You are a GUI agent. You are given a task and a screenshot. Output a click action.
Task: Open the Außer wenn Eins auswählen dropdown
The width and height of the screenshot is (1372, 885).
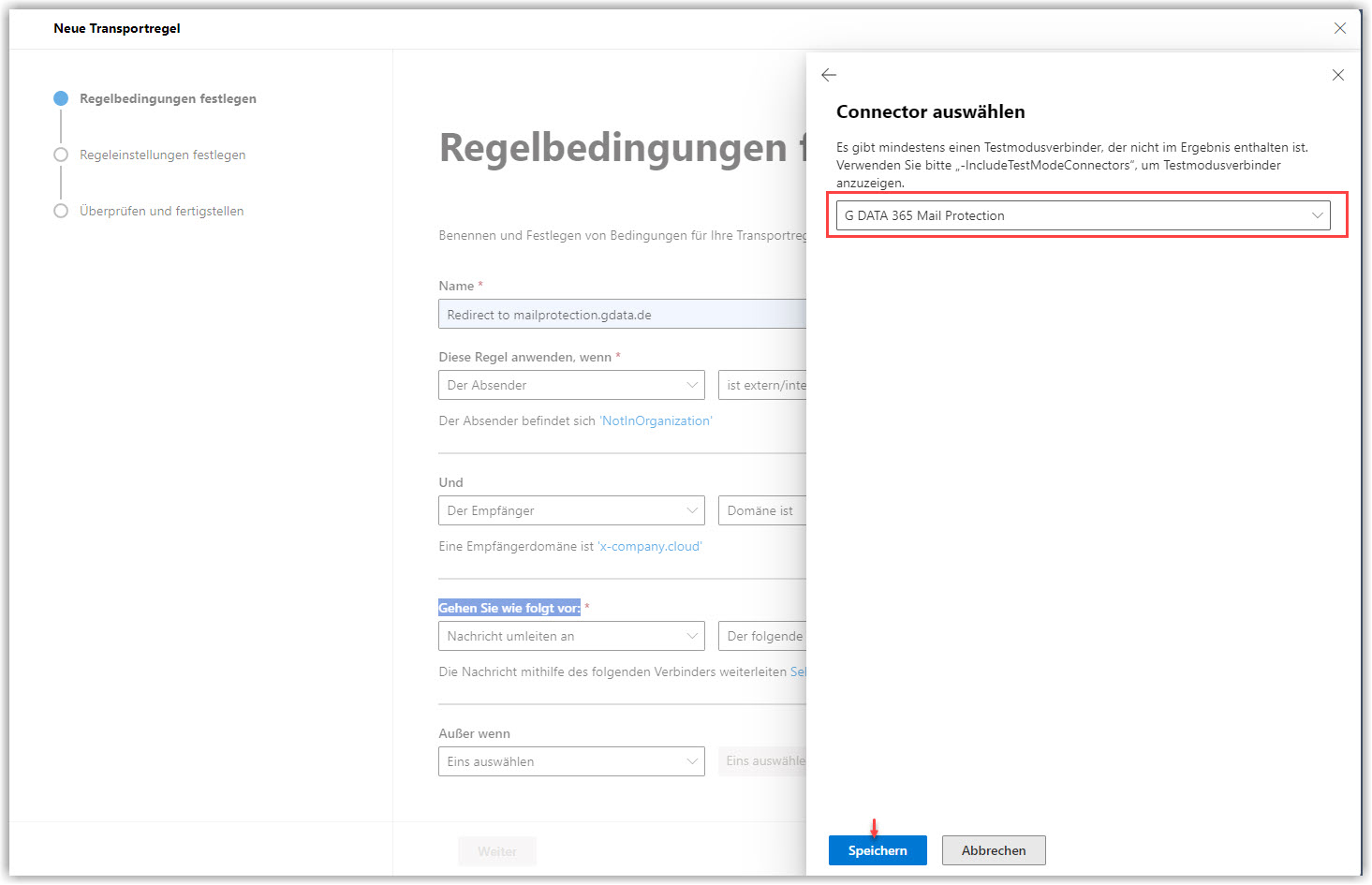tap(571, 761)
